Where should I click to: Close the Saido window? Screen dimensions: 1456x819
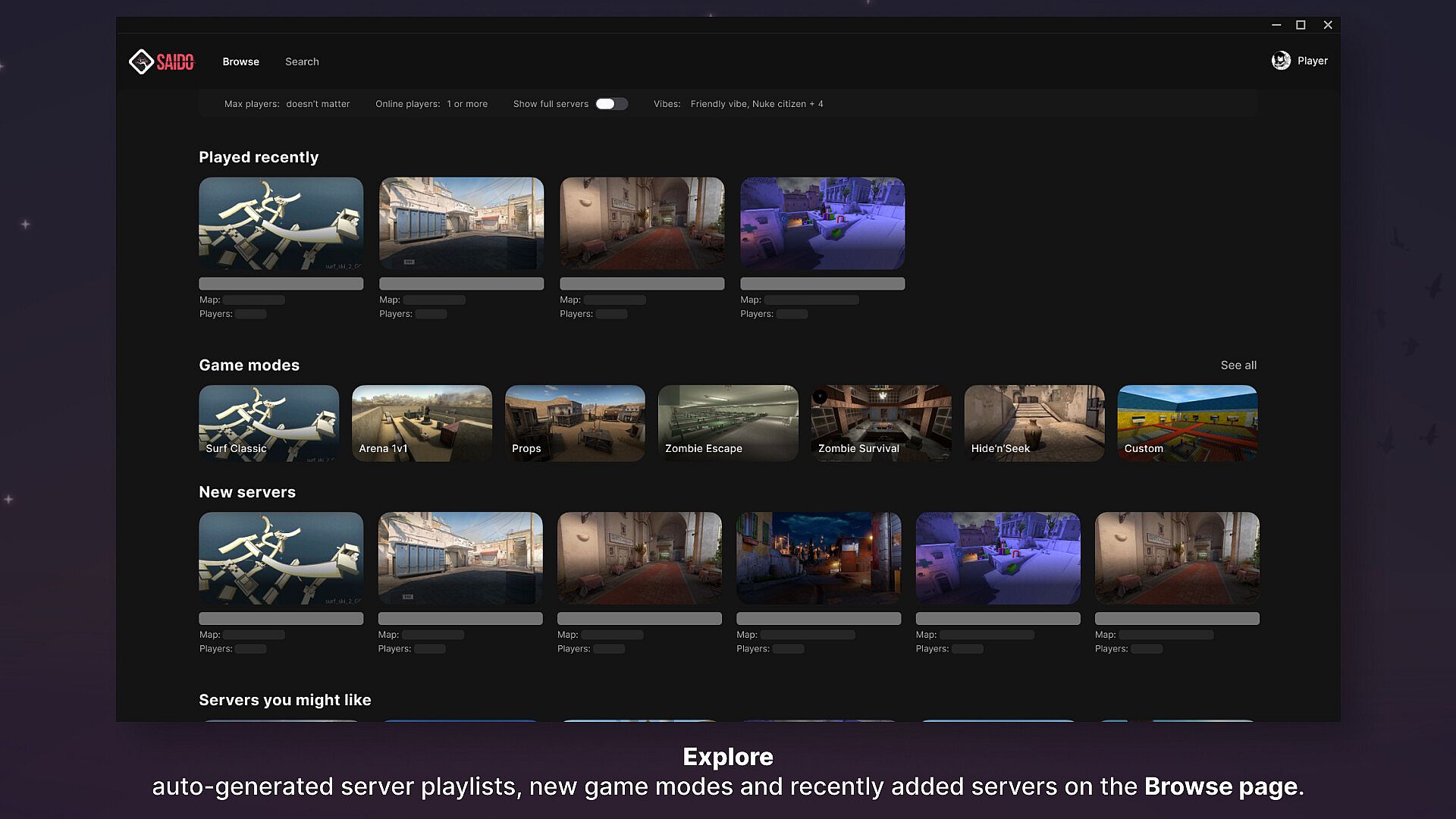tap(1328, 25)
